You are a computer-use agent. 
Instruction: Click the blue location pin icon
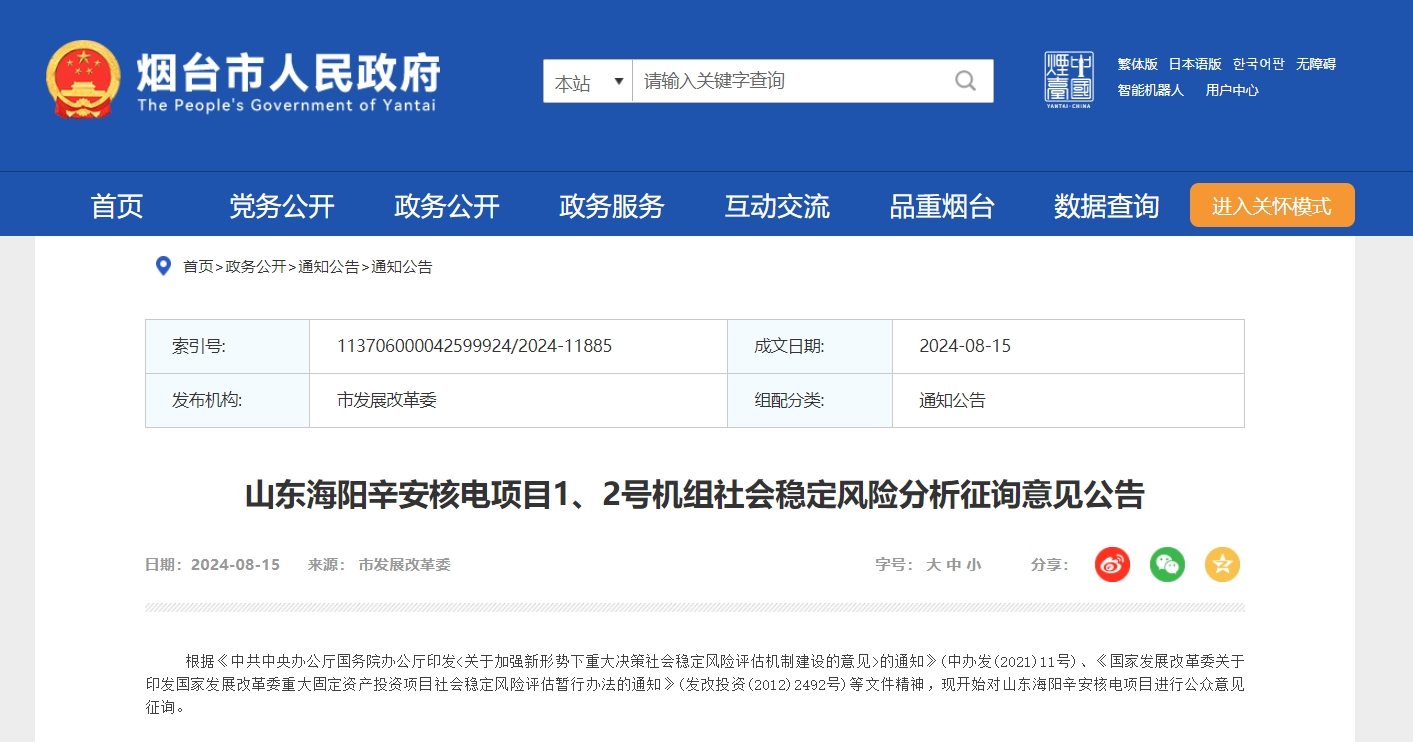coord(163,266)
